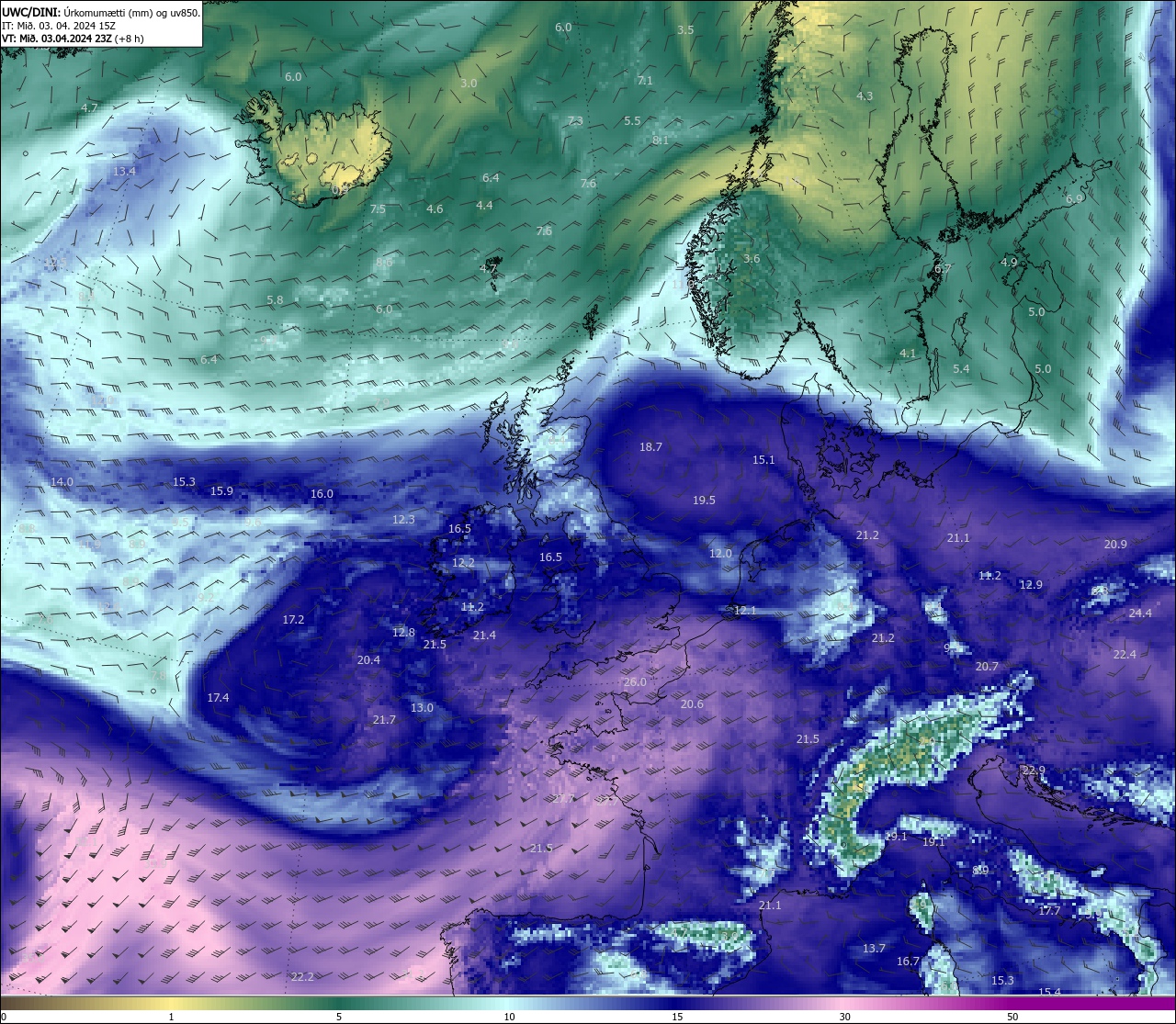Click the 3.0 value north-east of Iceland
1176x1024 pixels.
(469, 84)
